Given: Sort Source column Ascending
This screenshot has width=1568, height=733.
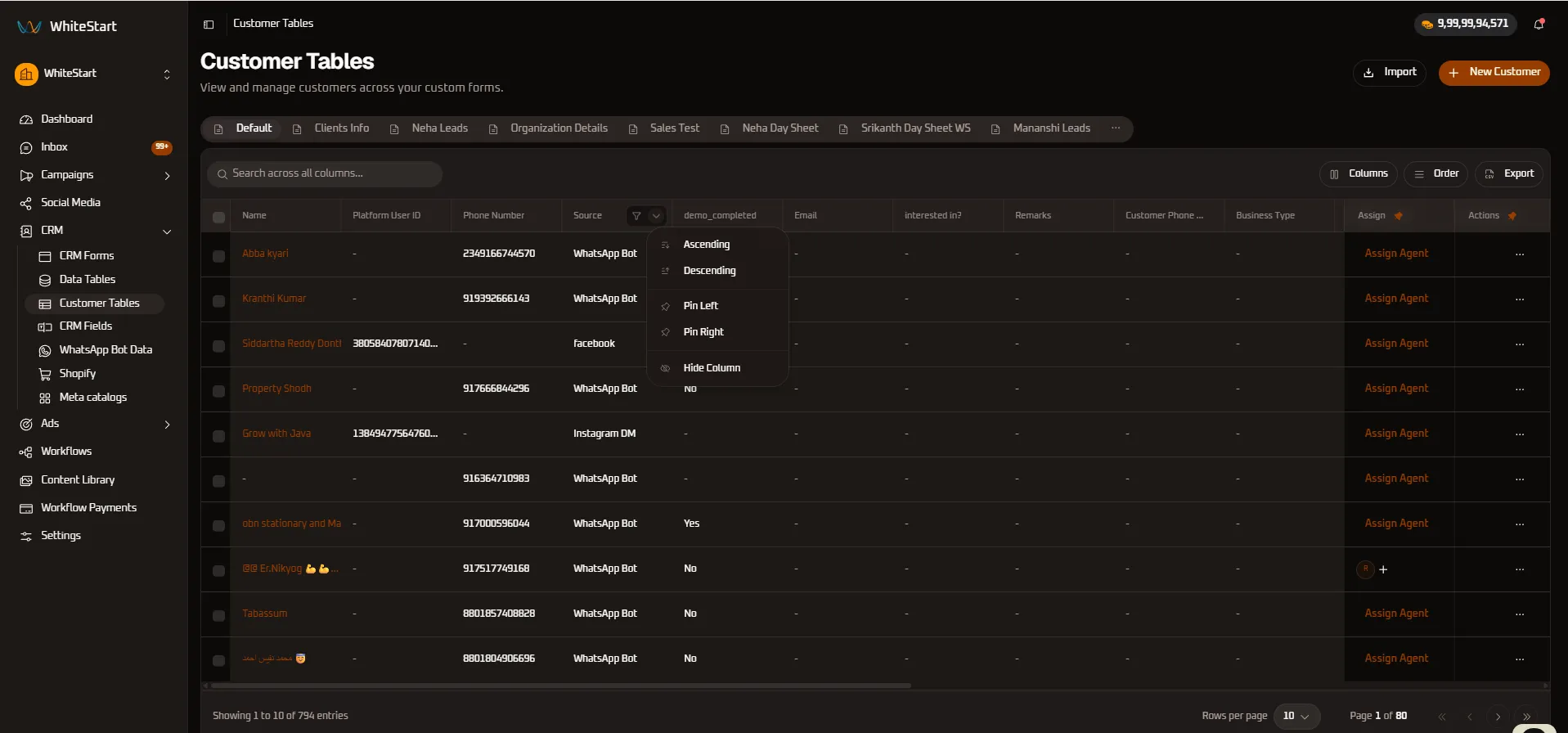Looking at the screenshot, I should (x=717, y=245).
